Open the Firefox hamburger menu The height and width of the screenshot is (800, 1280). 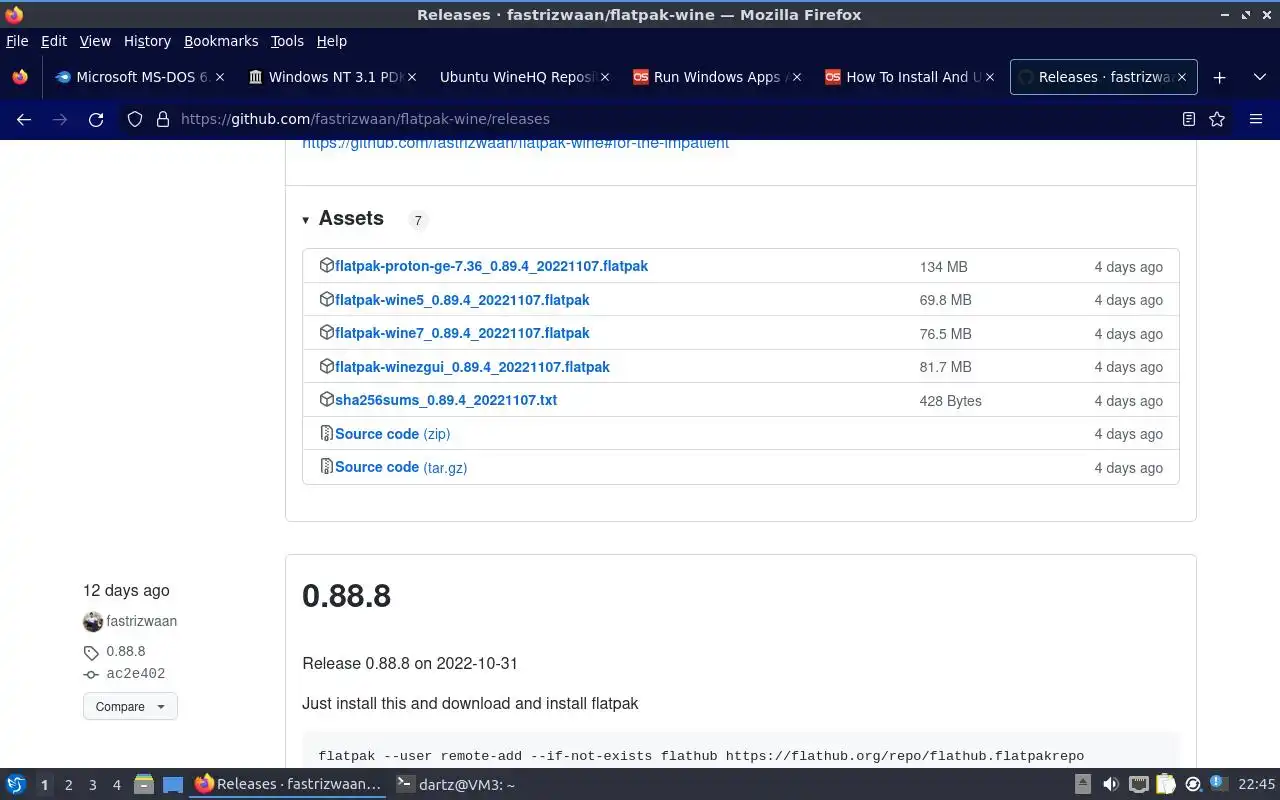coord(1256,119)
